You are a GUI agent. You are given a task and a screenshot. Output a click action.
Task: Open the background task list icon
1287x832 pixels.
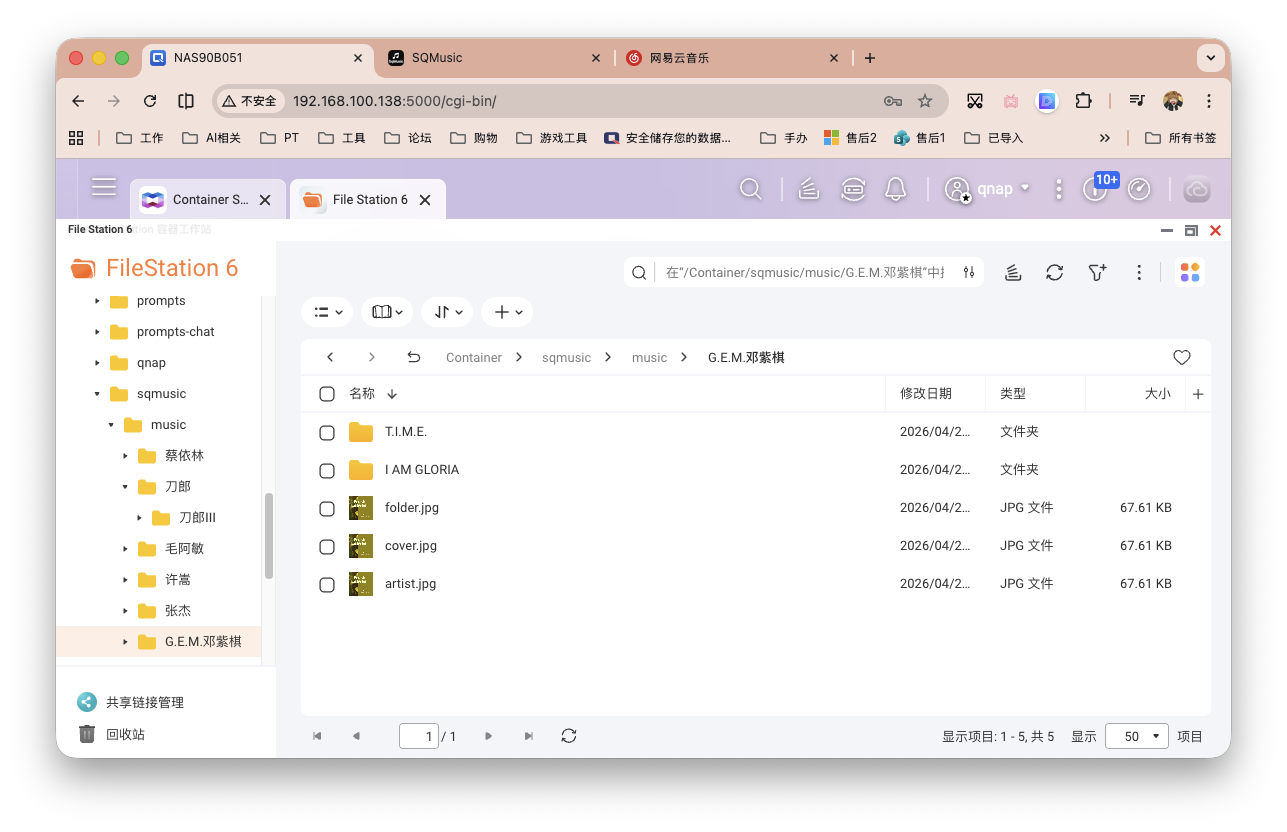pos(1013,271)
